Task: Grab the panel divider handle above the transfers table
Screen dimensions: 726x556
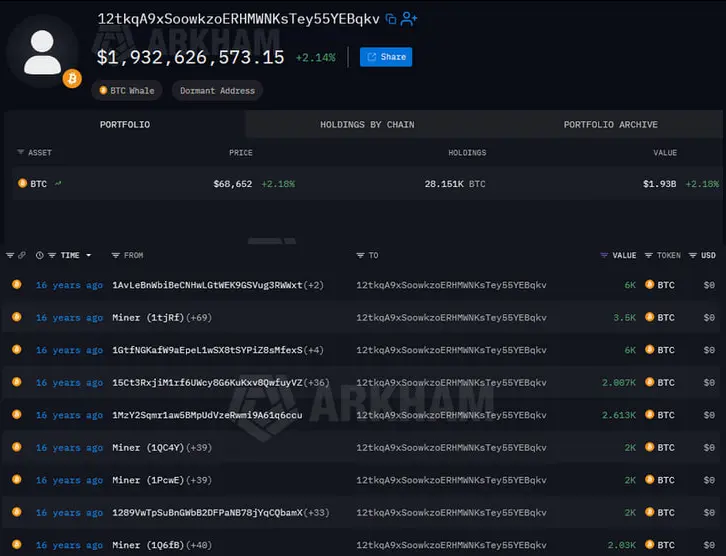Action: tap(272, 241)
